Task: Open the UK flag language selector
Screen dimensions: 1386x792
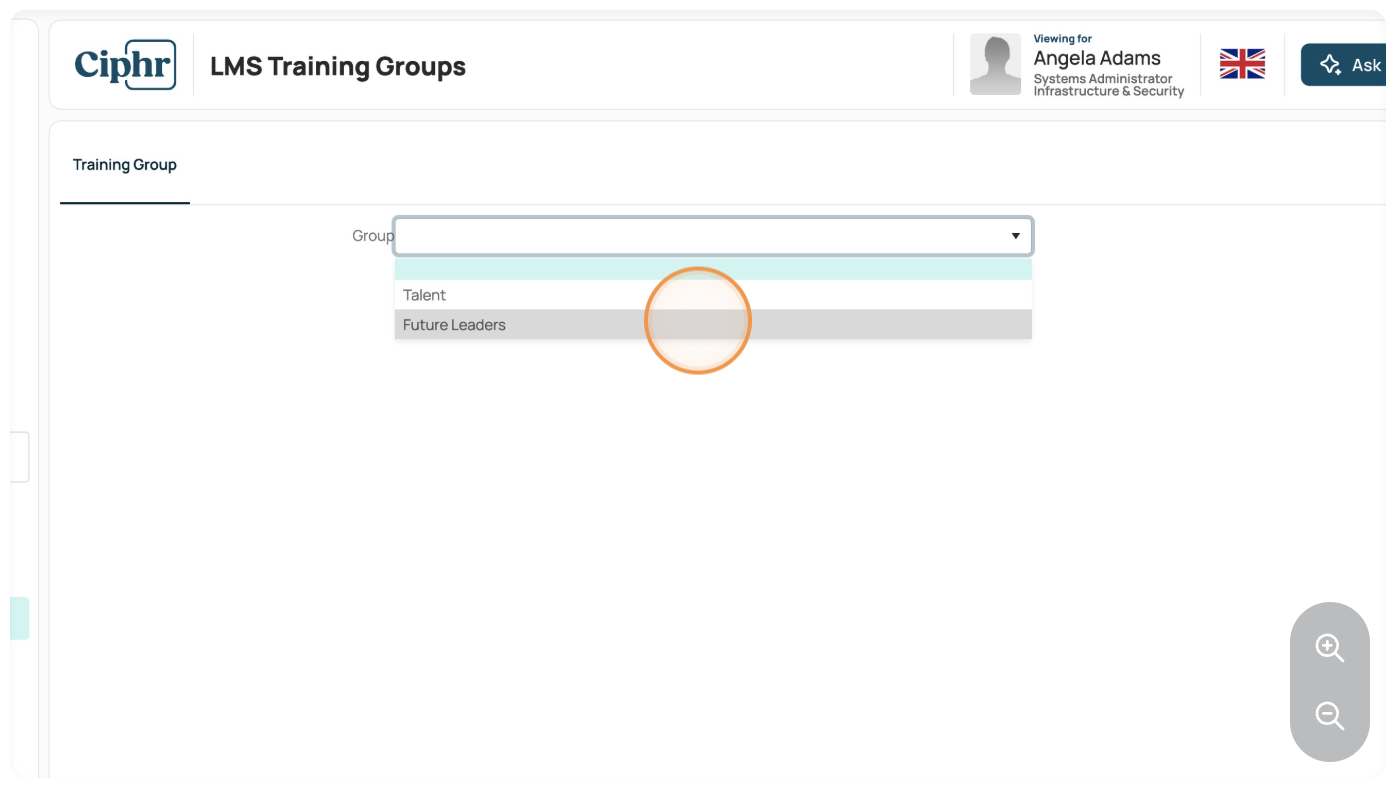Action: click(1242, 64)
